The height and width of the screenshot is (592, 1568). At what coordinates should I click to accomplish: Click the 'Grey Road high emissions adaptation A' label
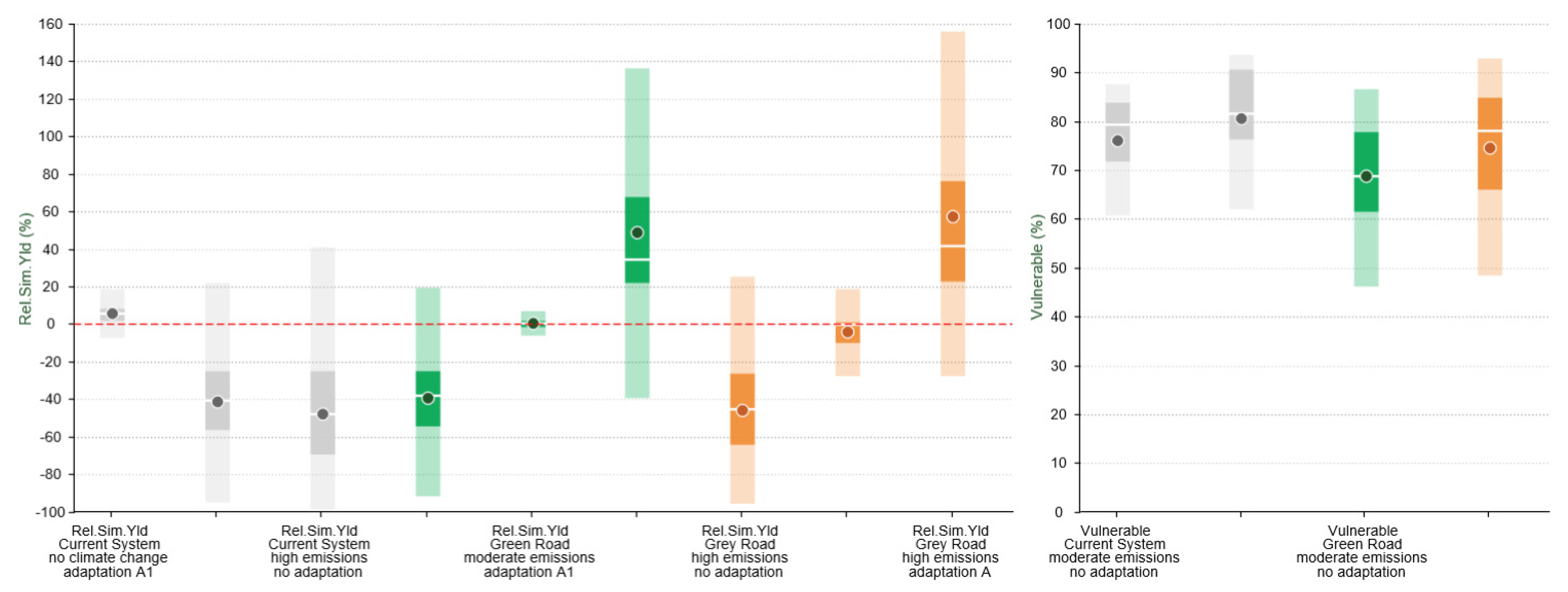pos(950,551)
